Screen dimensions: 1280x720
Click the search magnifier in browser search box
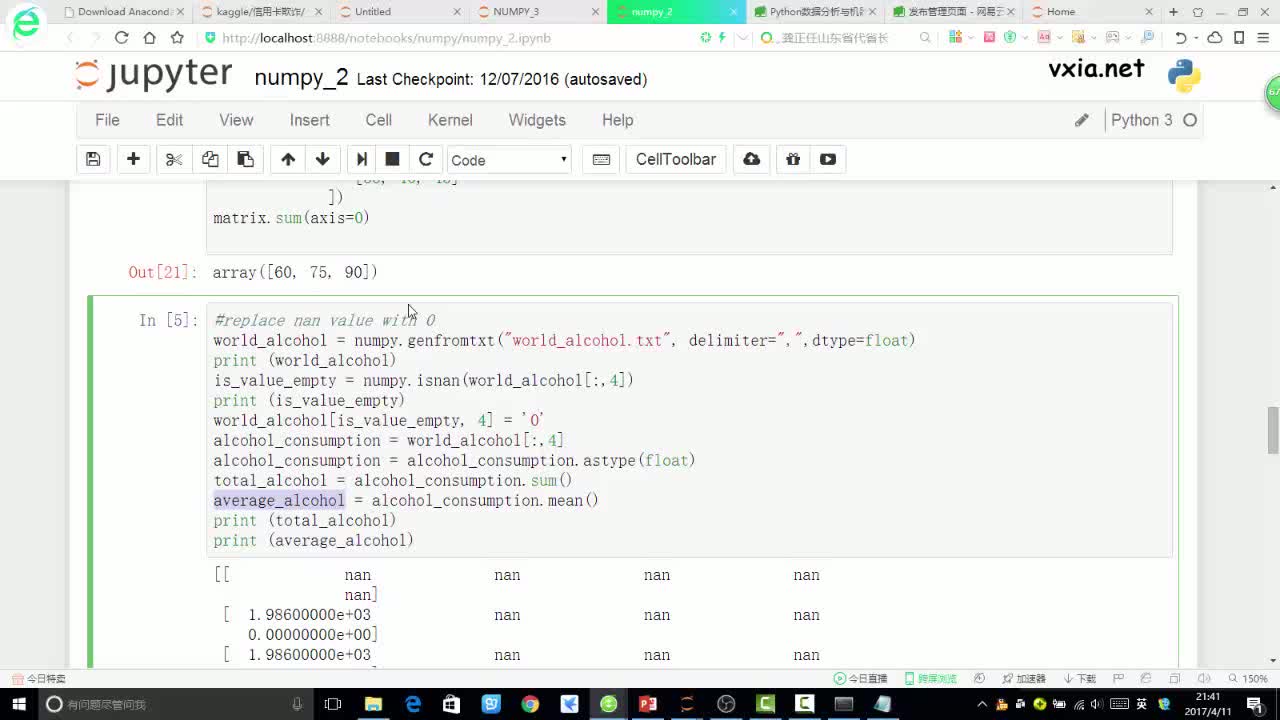coord(925,37)
